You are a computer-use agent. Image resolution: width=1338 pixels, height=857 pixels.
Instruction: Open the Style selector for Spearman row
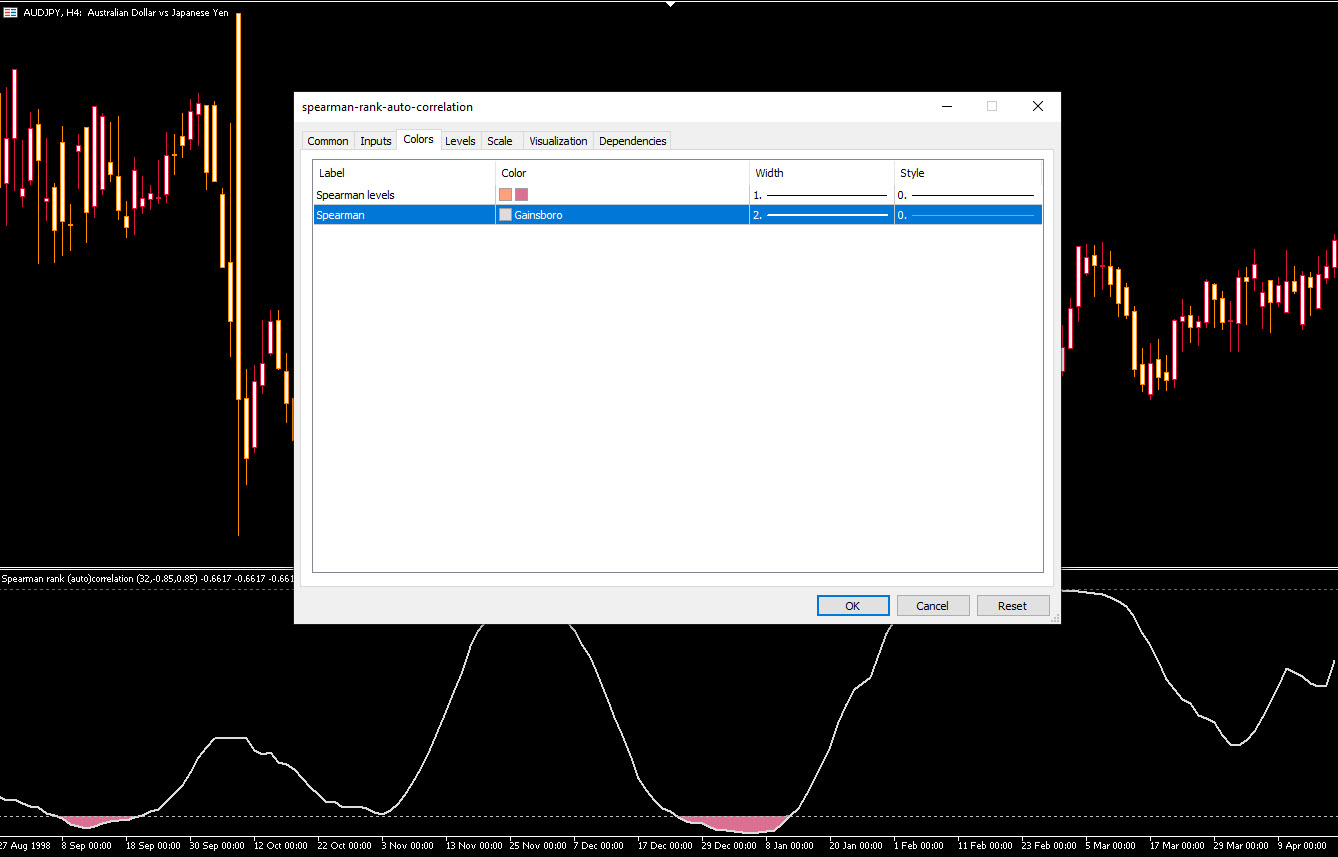tap(967, 215)
